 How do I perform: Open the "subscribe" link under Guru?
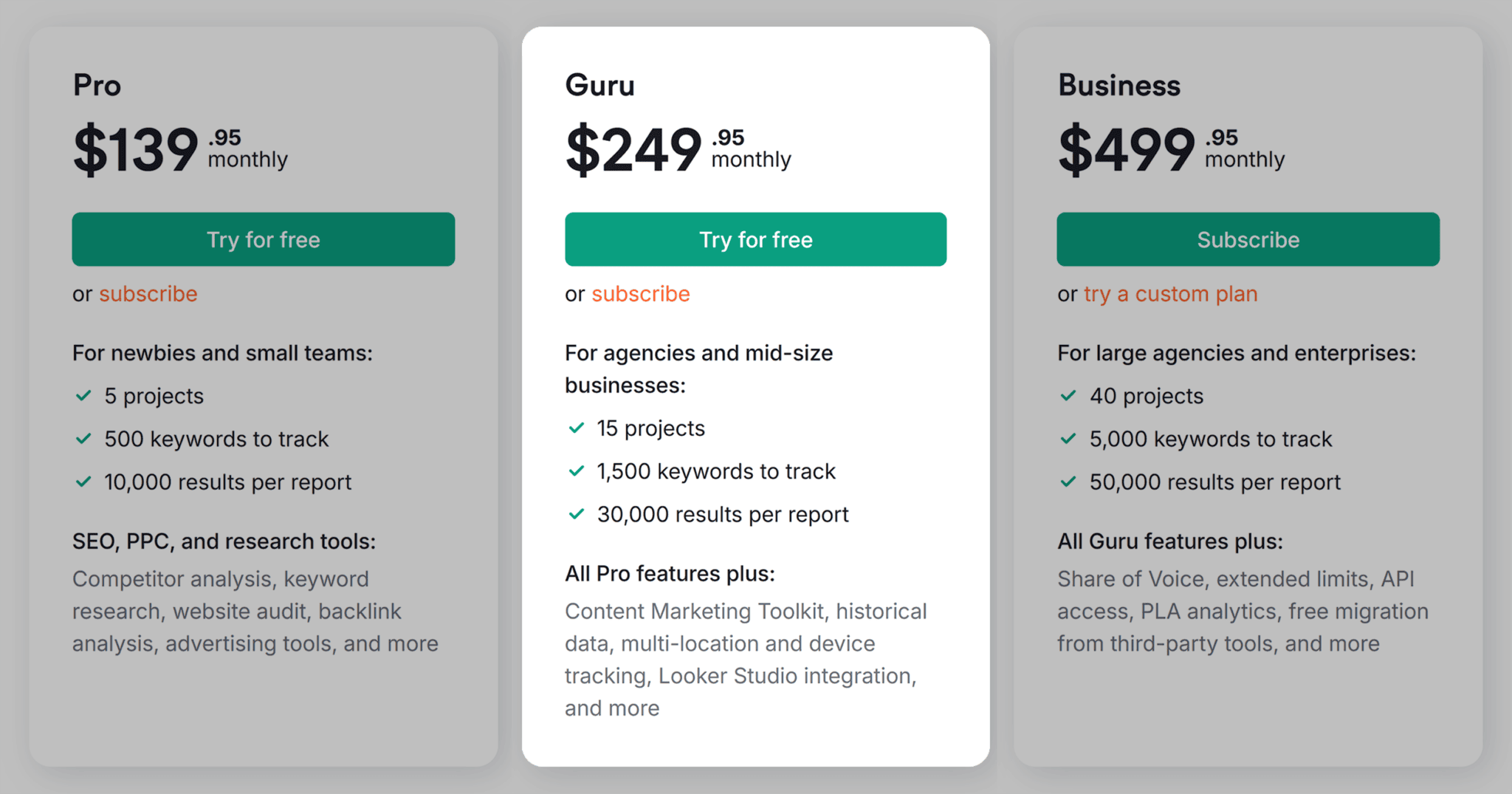coord(639,293)
